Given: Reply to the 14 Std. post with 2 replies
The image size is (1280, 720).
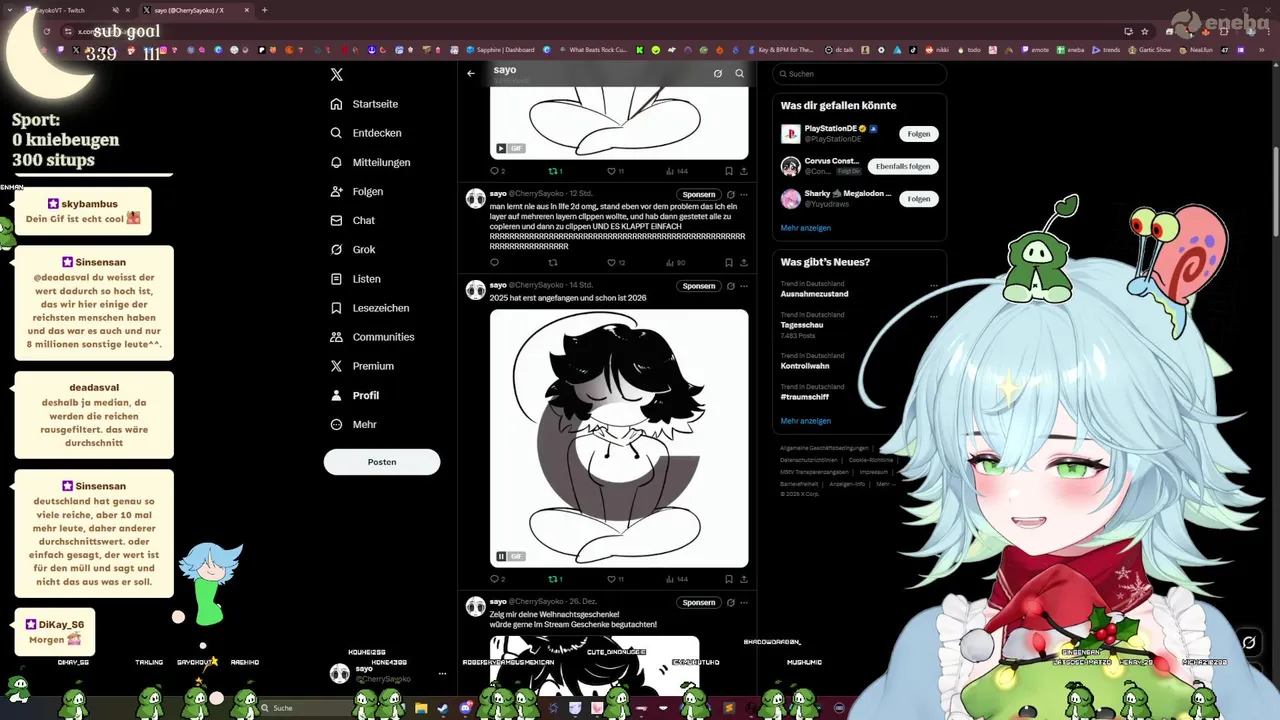Looking at the screenshot, I should (497, 579).
